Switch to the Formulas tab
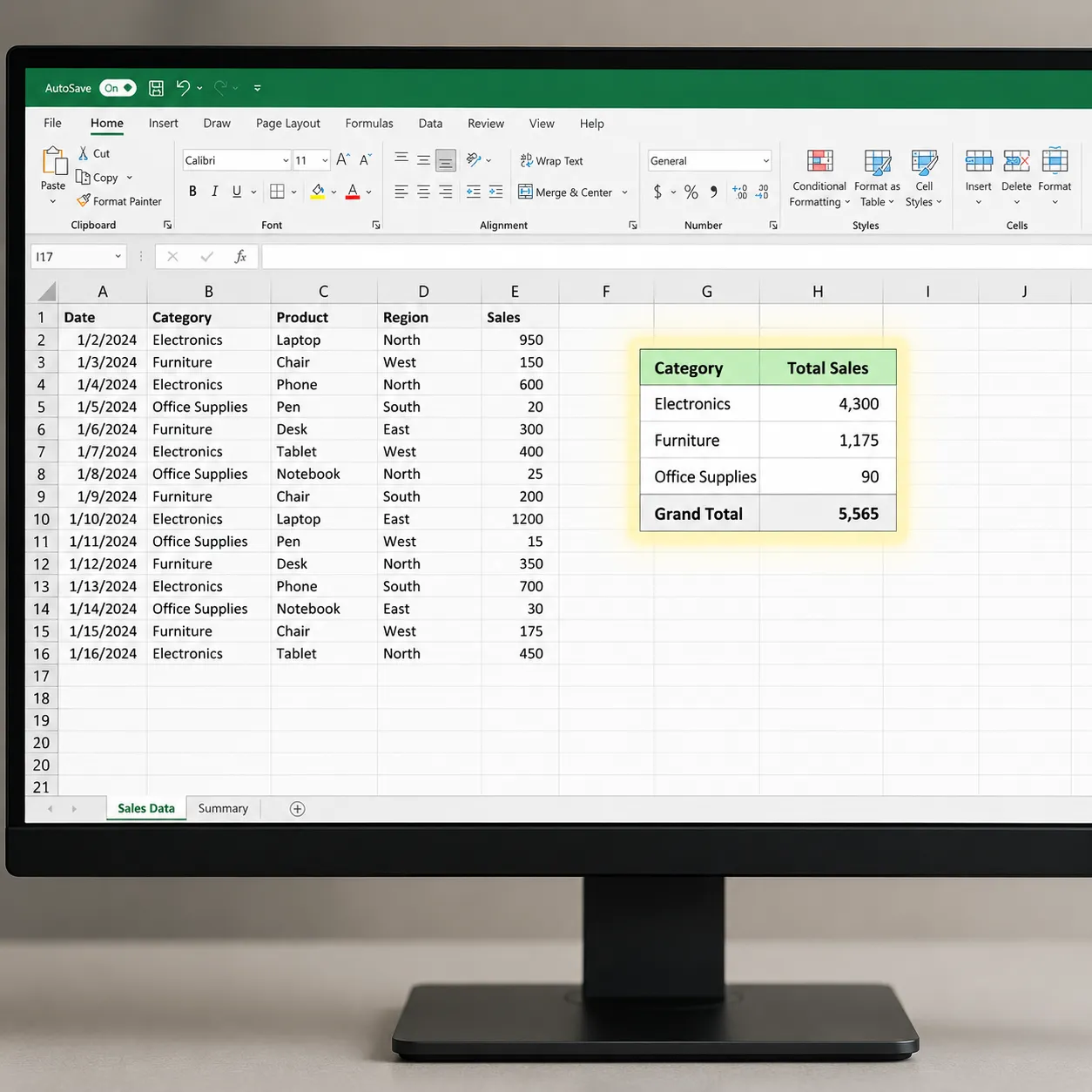The height and width of the screenshot is (1092, 1092). [x=369, y=124]
